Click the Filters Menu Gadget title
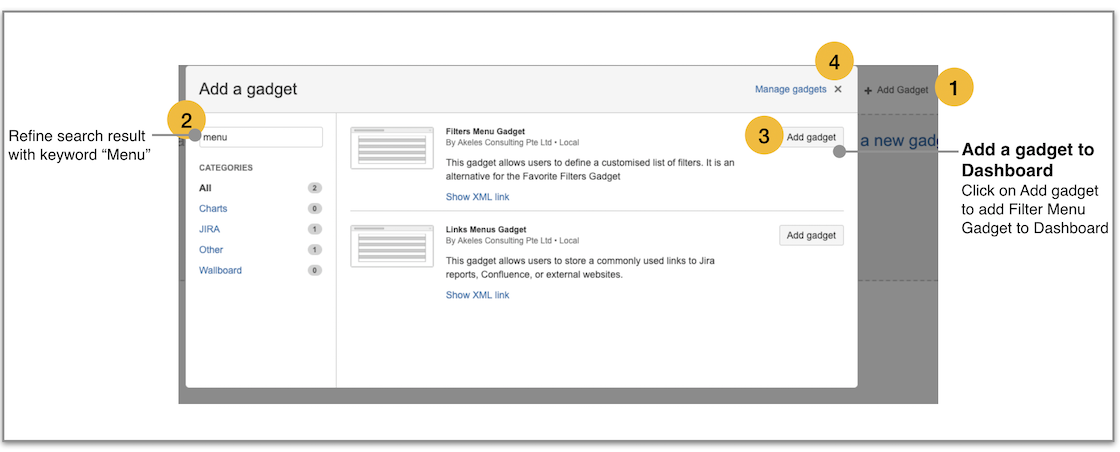Viewport: 1120px width, 452px height. point(485,131)
